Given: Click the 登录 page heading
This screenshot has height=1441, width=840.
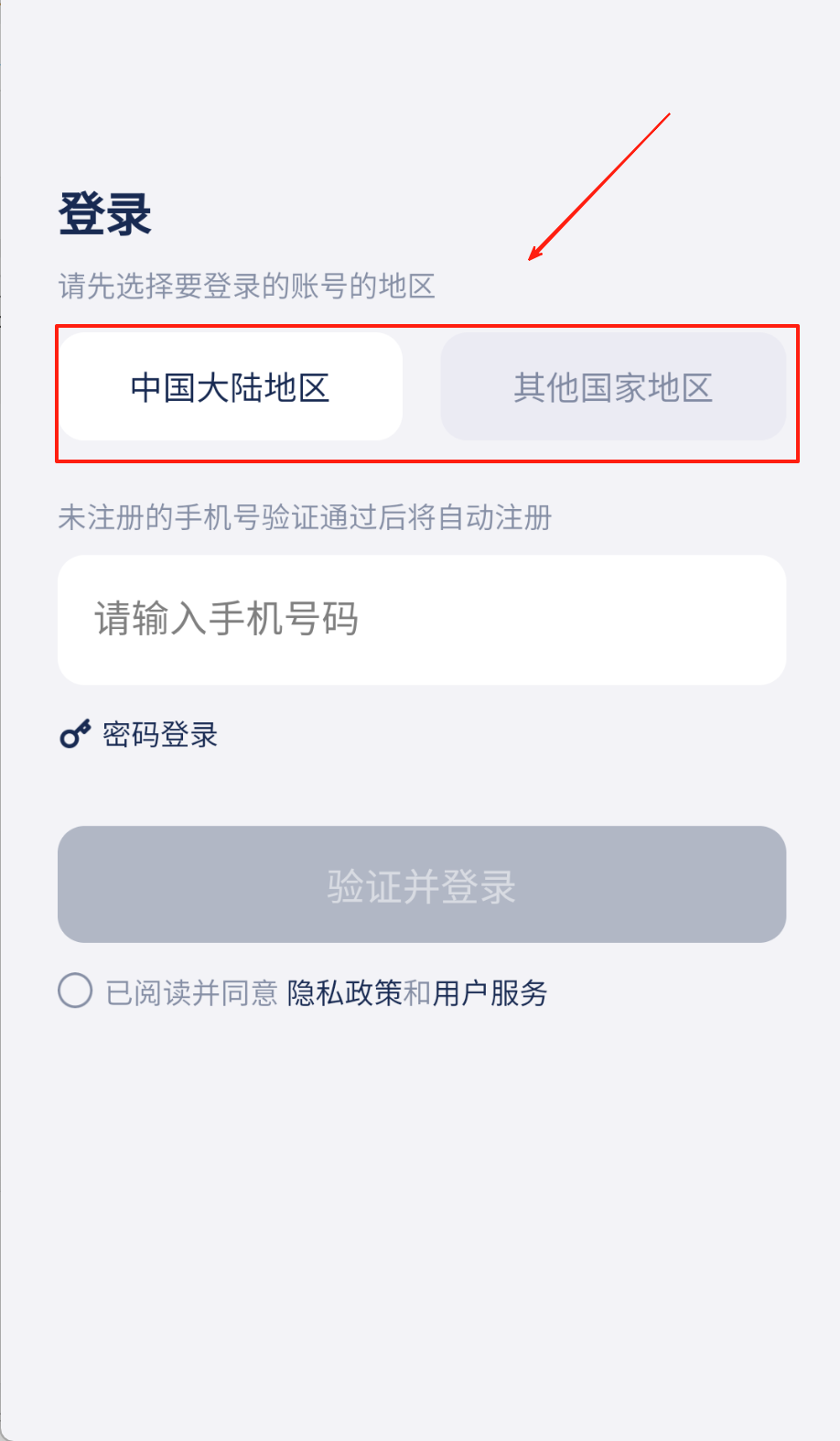Looking at the screenshot, I should [104, 214].
